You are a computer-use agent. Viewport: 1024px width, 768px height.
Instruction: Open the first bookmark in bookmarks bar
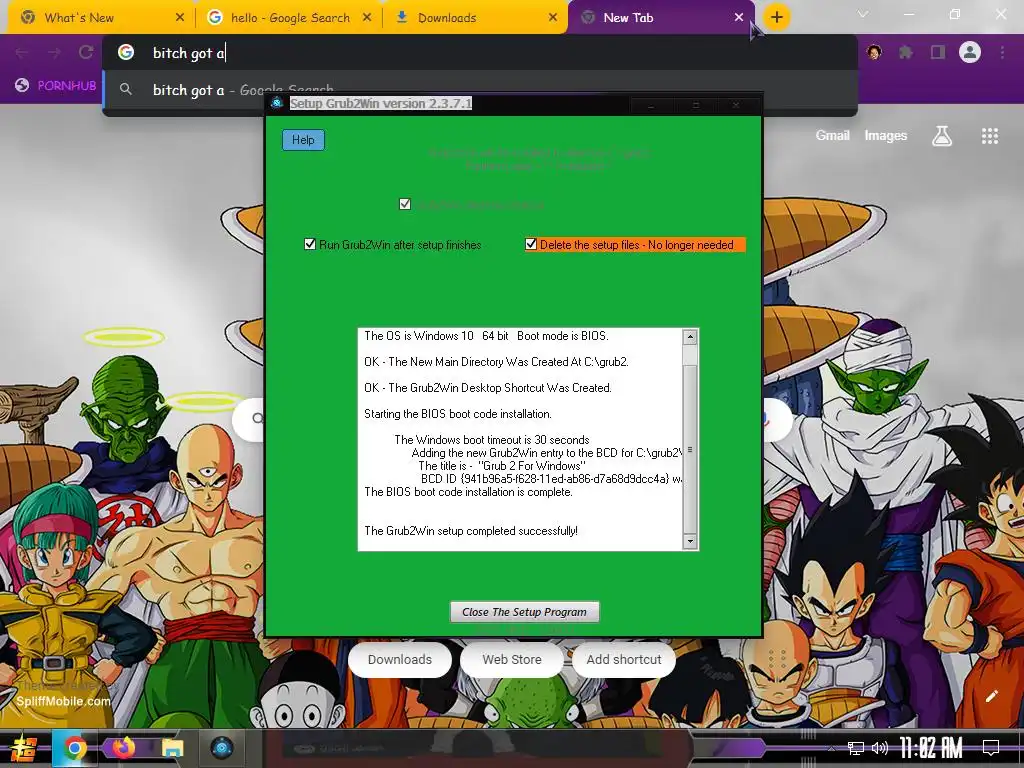(x=56, y=86)
